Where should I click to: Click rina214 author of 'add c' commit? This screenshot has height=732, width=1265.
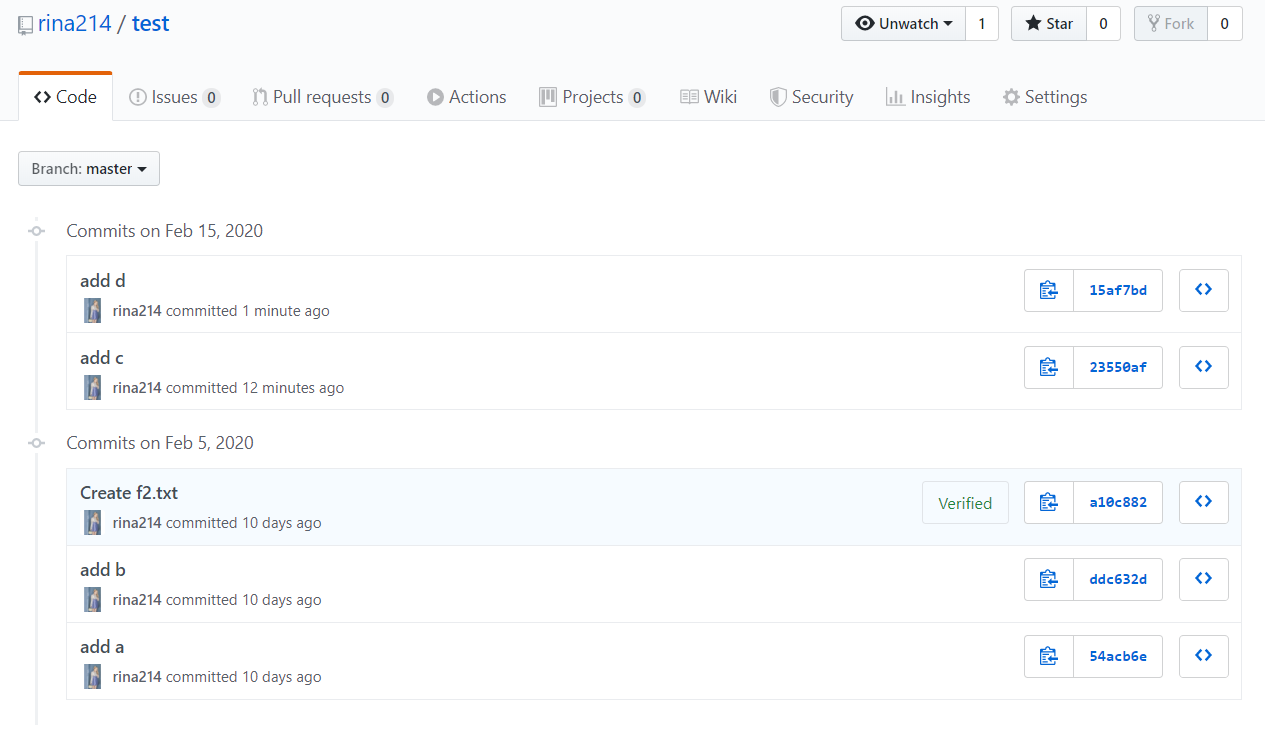pos(137,388)
